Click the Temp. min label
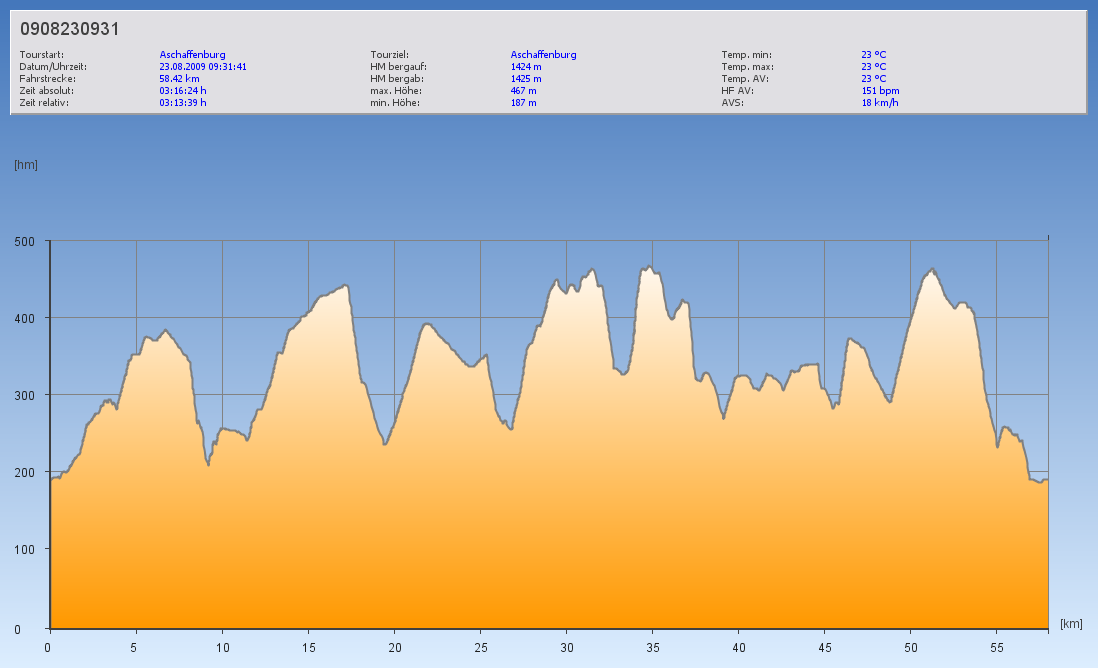Viewport: 1098px width, 668px height. pyautogui.click(x=746, y=55)
